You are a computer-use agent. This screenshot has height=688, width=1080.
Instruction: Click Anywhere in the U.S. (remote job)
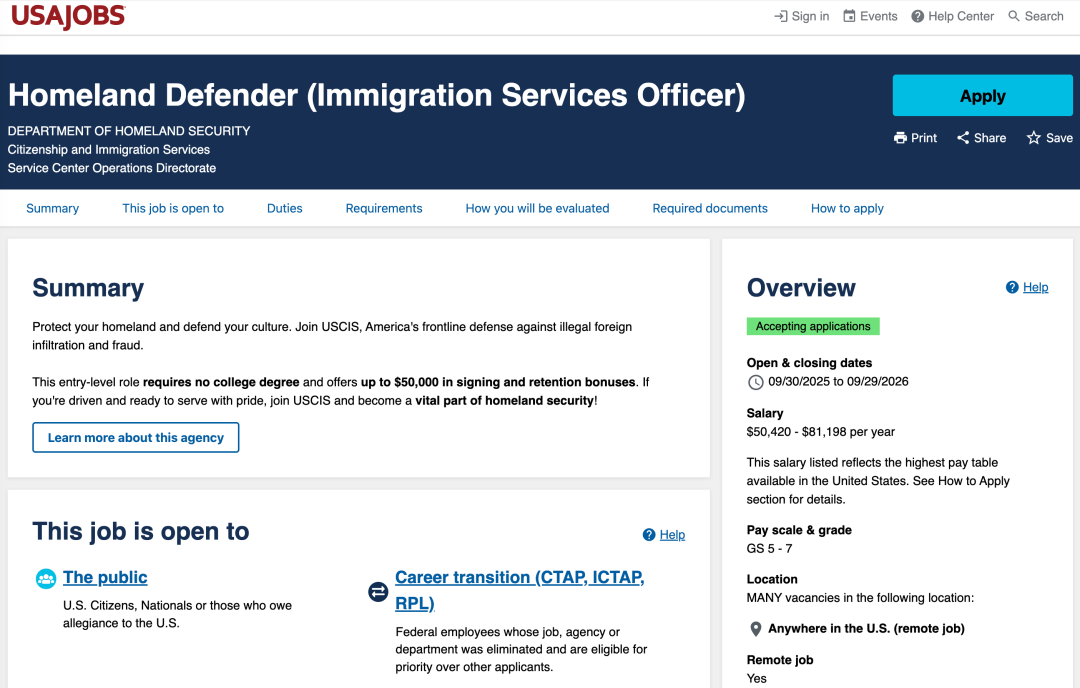[x=866, y=628]
